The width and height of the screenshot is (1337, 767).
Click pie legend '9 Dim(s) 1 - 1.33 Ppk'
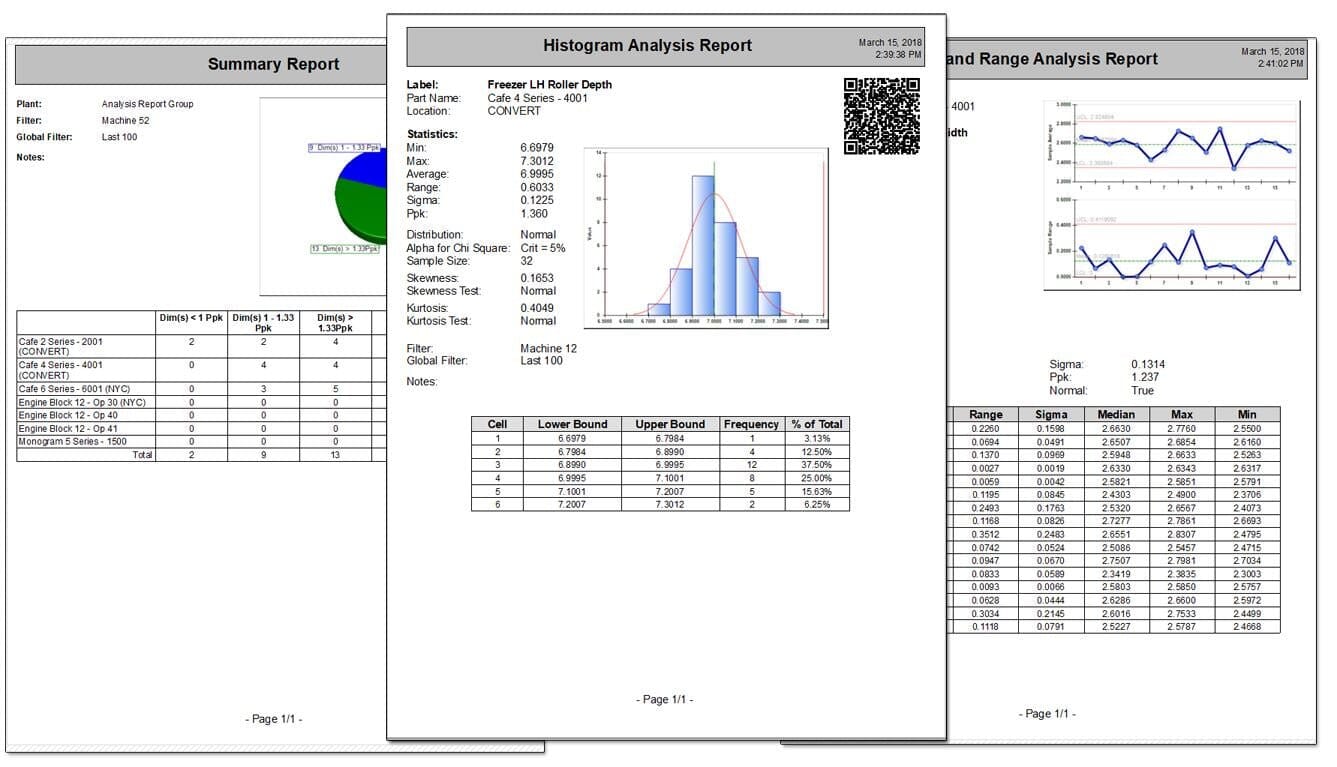[x=346, y=148]
